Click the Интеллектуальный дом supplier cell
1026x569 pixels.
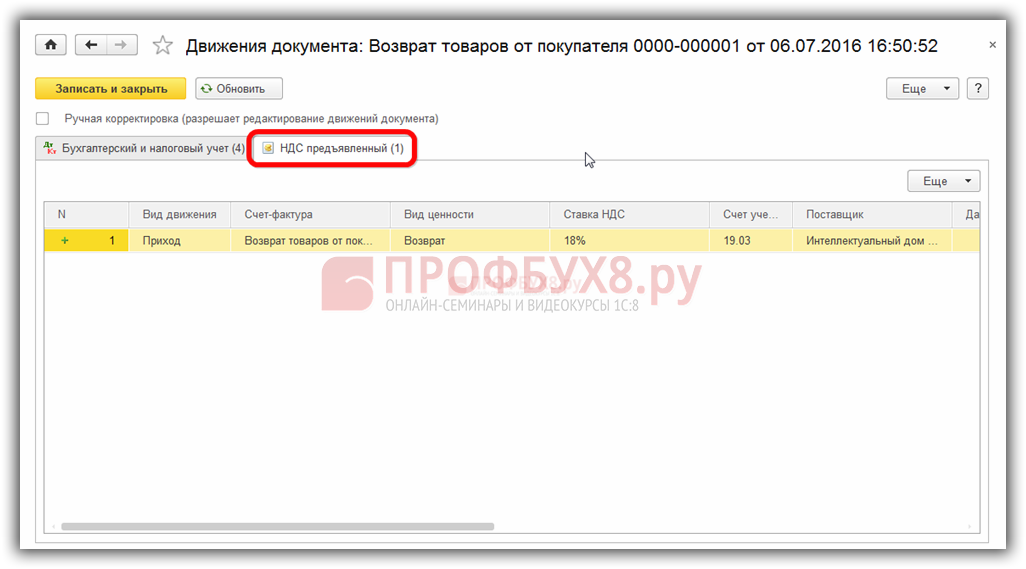(872, 241)
